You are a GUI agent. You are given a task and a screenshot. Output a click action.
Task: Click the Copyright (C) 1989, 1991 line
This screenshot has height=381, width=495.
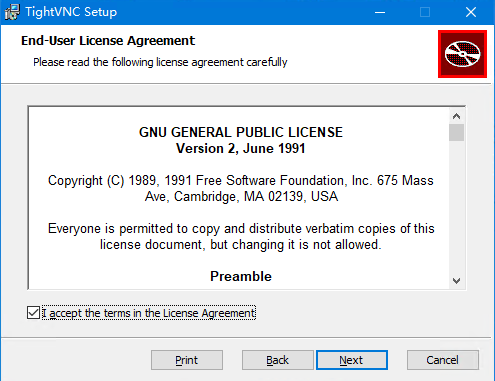(x=241, y=188)
